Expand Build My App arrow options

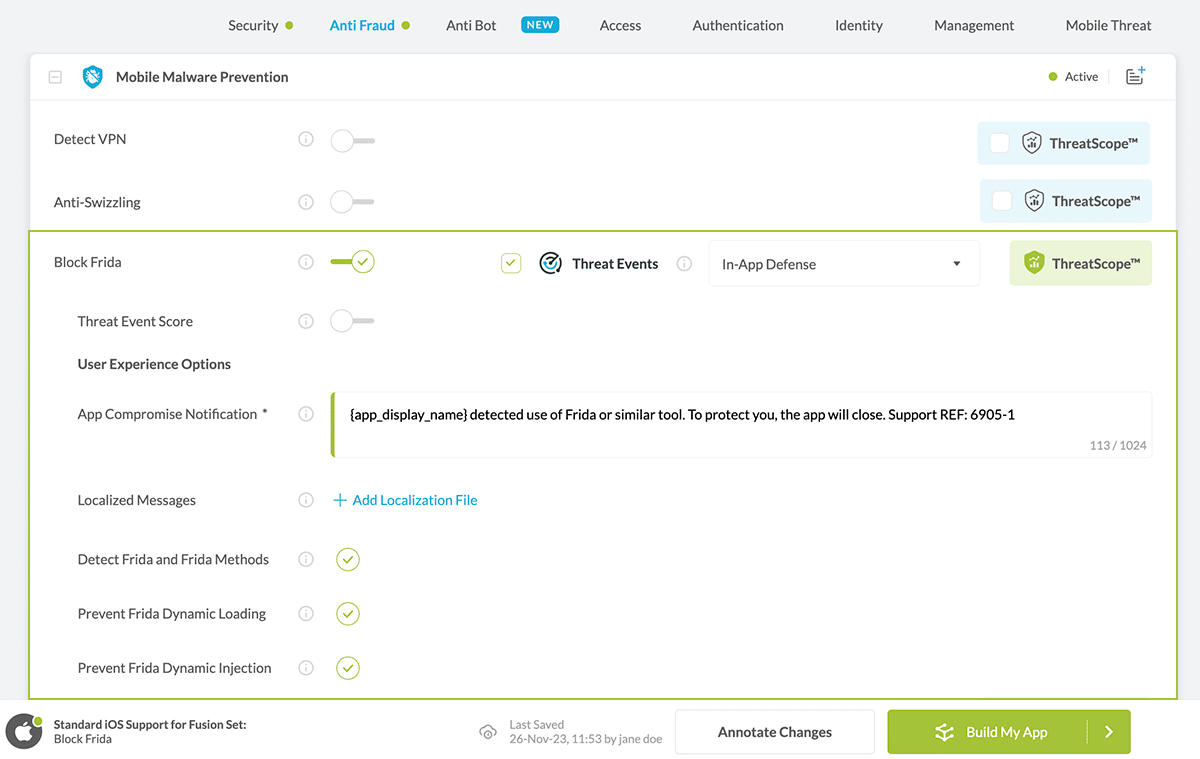pos(1109,732)
